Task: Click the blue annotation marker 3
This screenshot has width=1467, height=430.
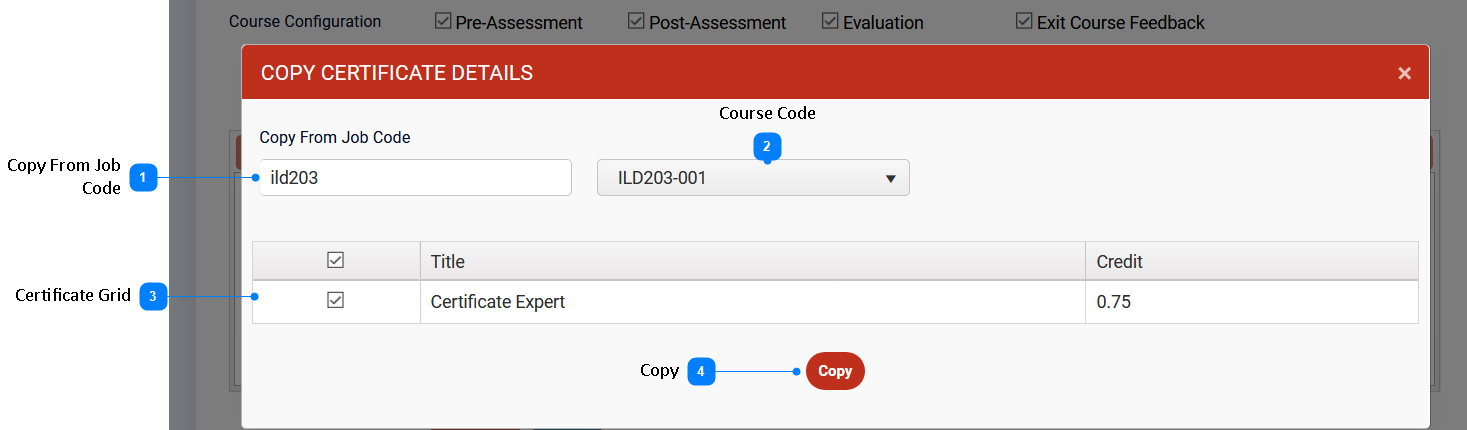Action: [152, 297]
